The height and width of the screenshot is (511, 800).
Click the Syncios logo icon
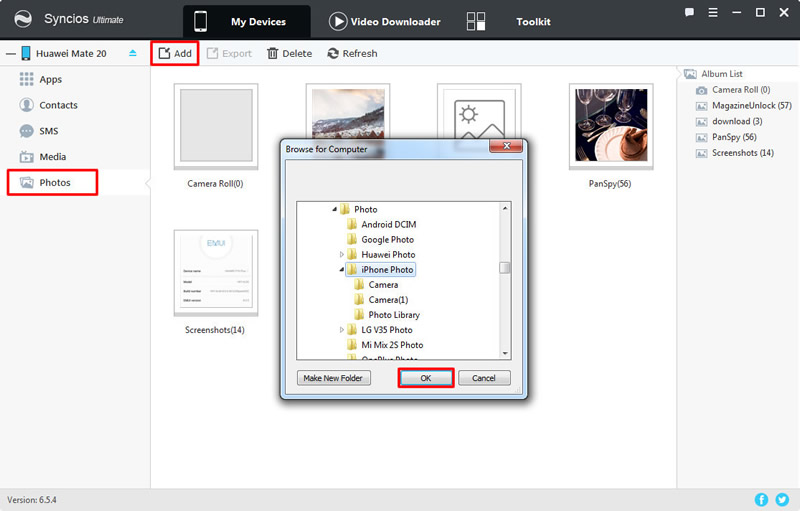click(23, 19)
